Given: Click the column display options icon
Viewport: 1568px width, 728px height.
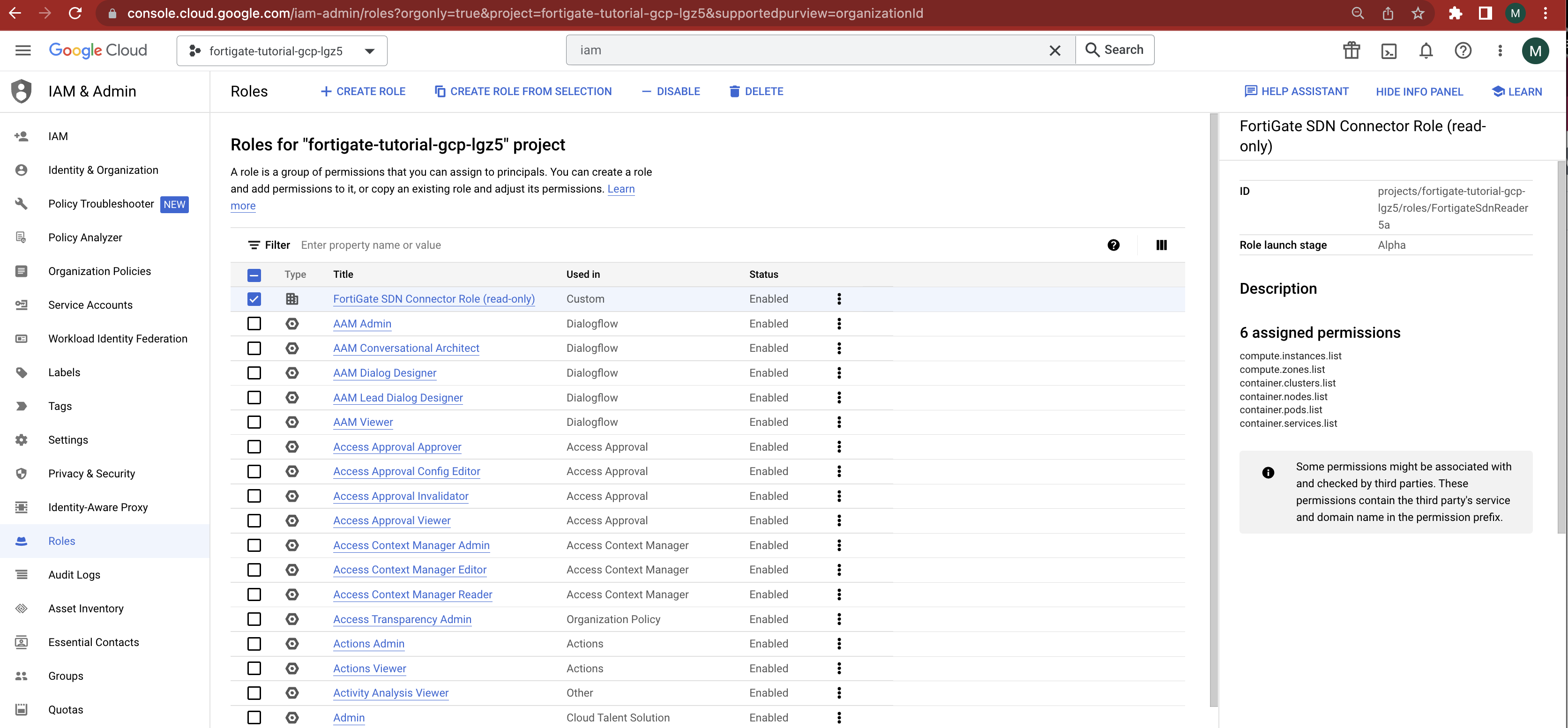Looking at the screenshot, I should (1161, 245).
